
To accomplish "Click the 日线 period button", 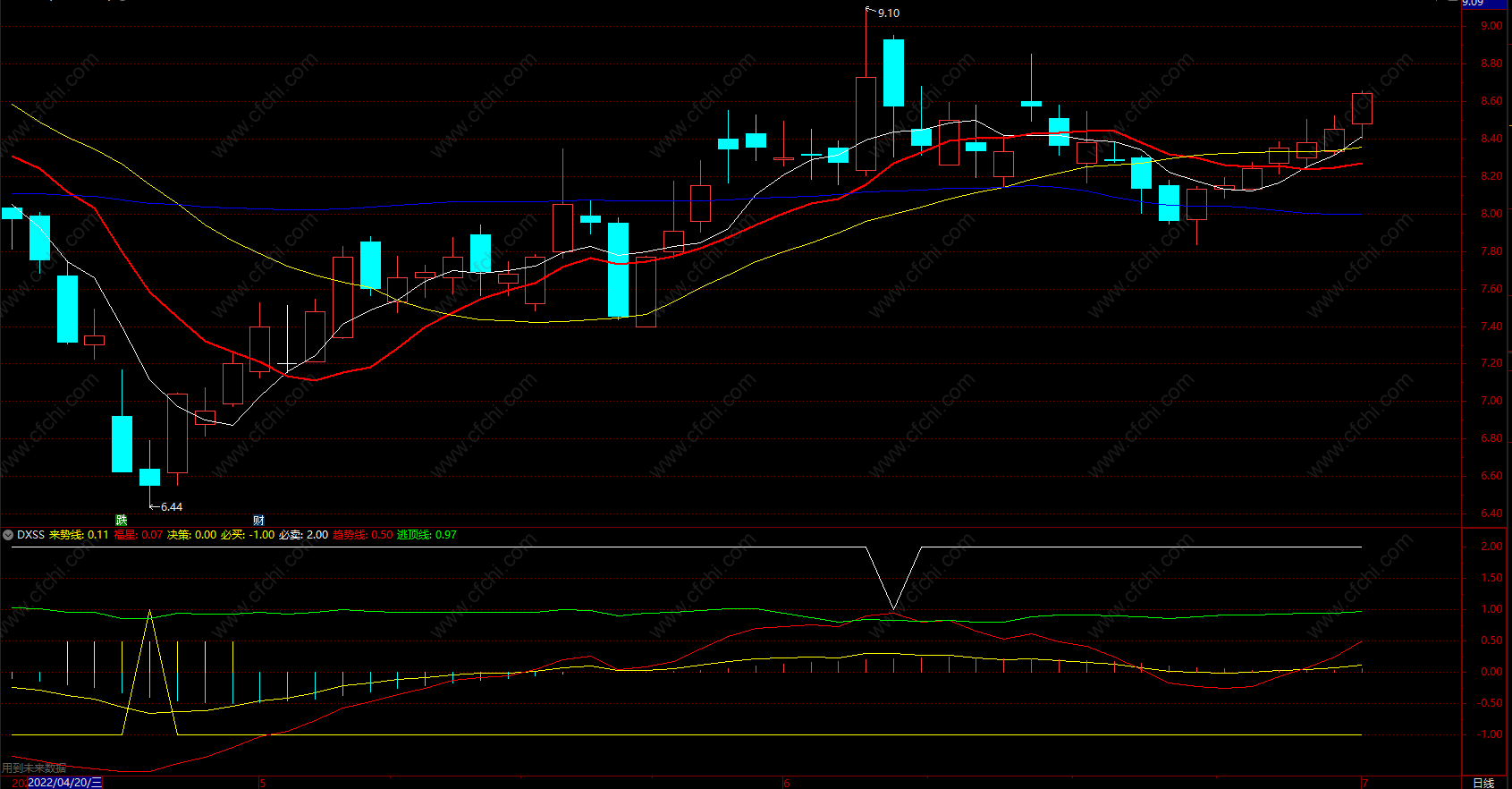I will 1483,783.
